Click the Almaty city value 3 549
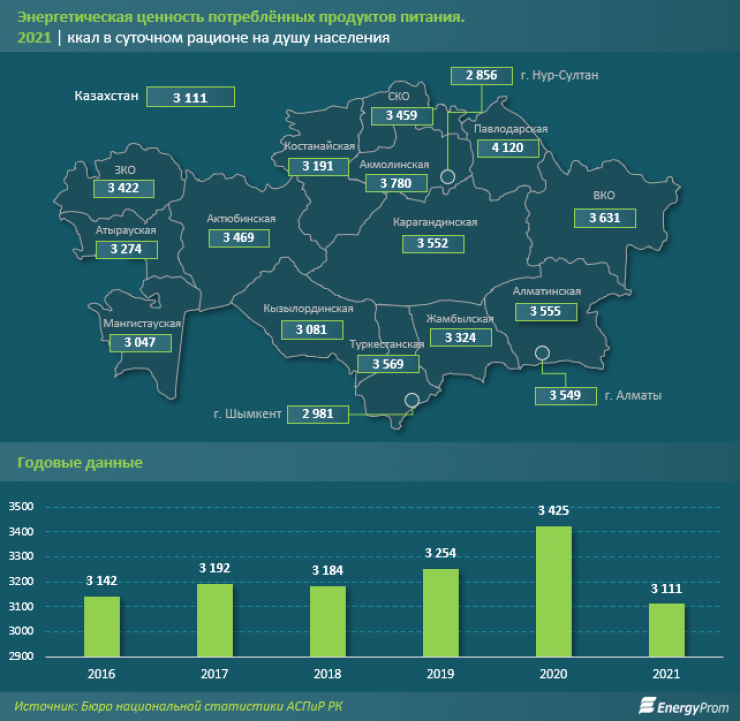The image size is (740, 721). click(566, 396)
